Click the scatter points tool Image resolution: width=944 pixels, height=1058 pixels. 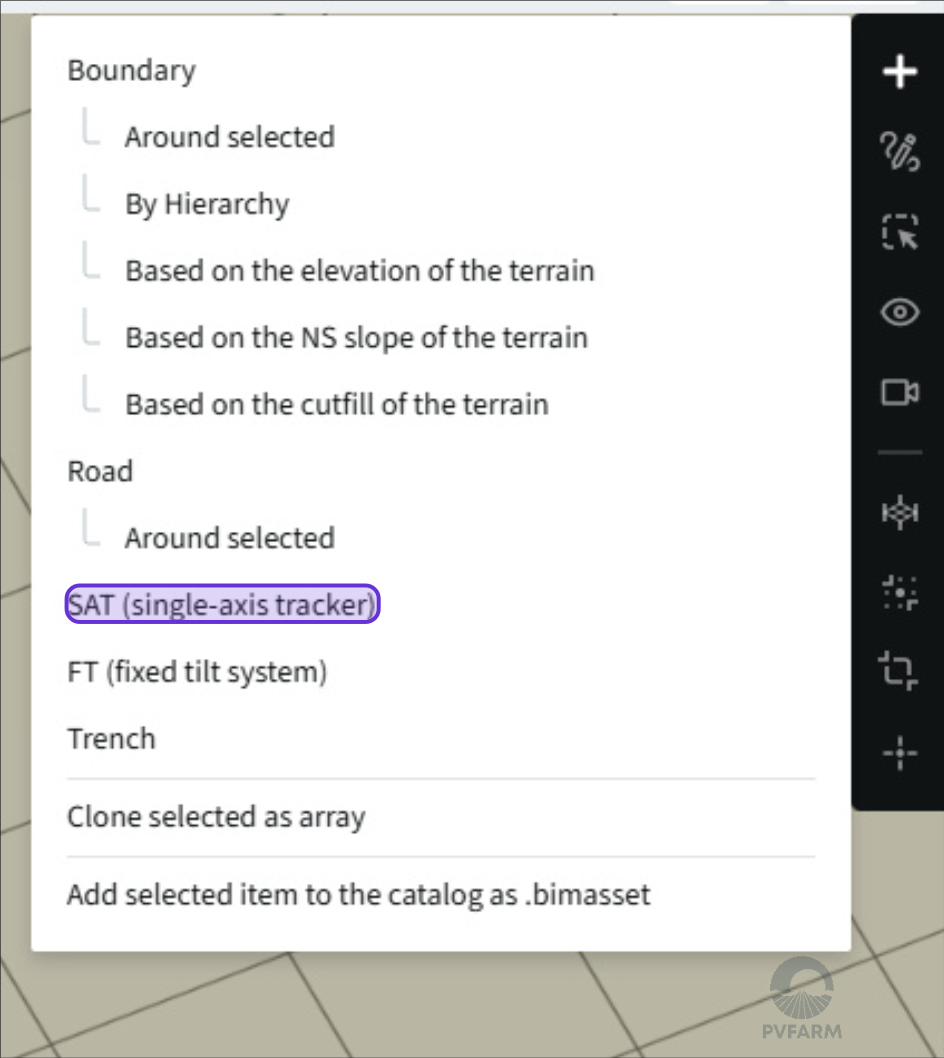(x=899, y=592)
